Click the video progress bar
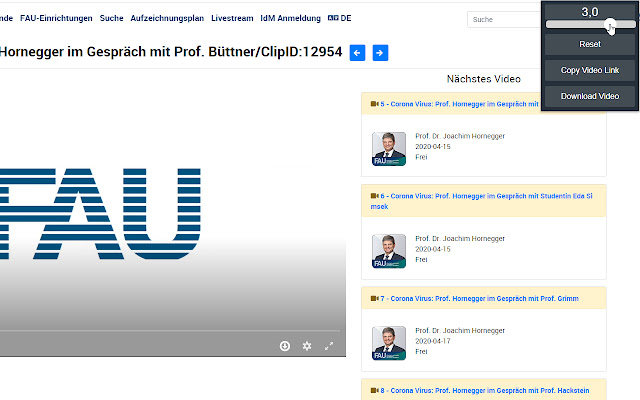640x400 pixels. point(170,330)
